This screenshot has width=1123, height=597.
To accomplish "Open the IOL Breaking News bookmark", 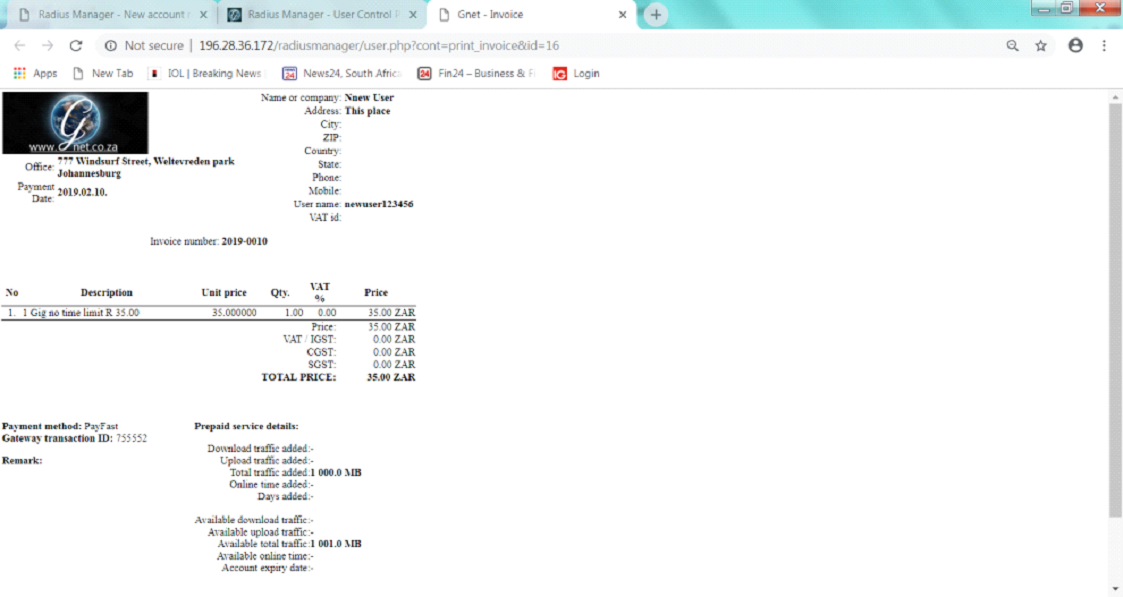I will click(x=206, y=73).
